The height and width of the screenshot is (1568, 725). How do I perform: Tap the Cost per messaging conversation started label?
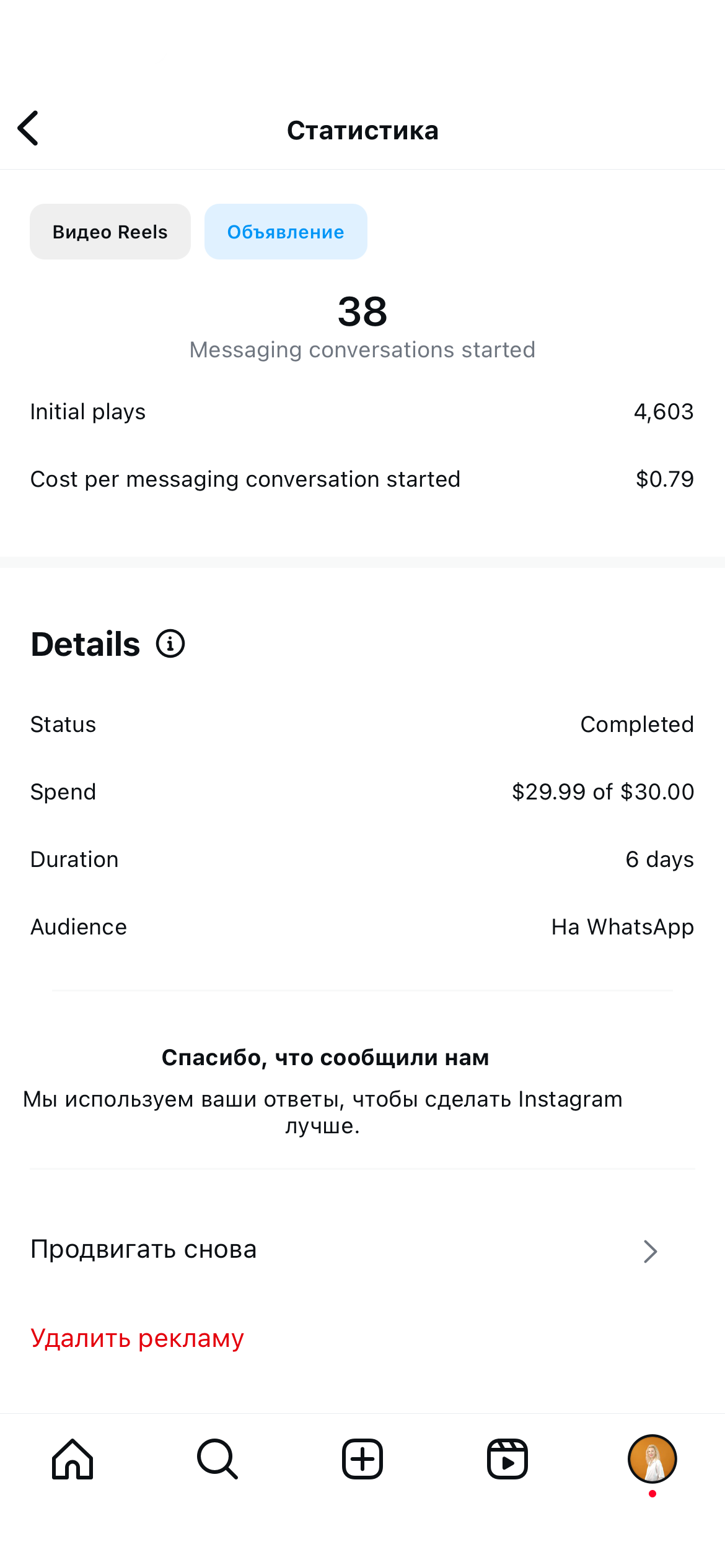(245, 479)
